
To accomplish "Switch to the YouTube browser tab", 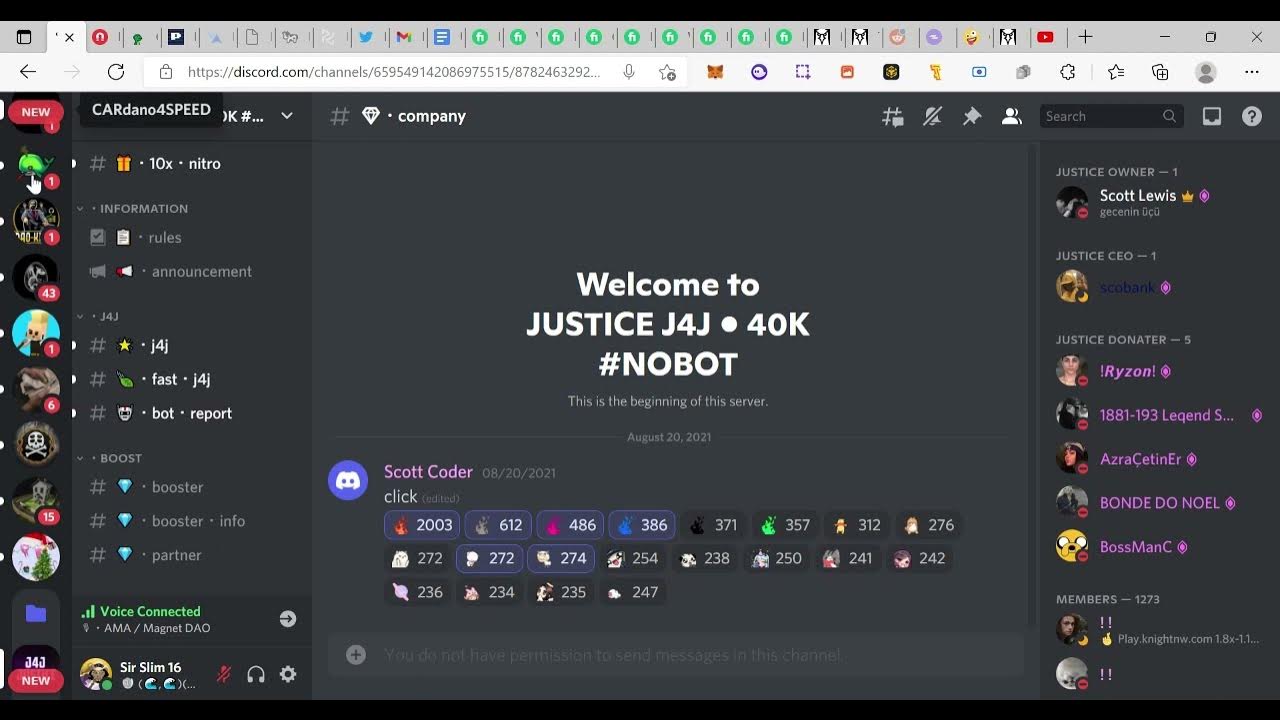I will tap(1046, 37).
